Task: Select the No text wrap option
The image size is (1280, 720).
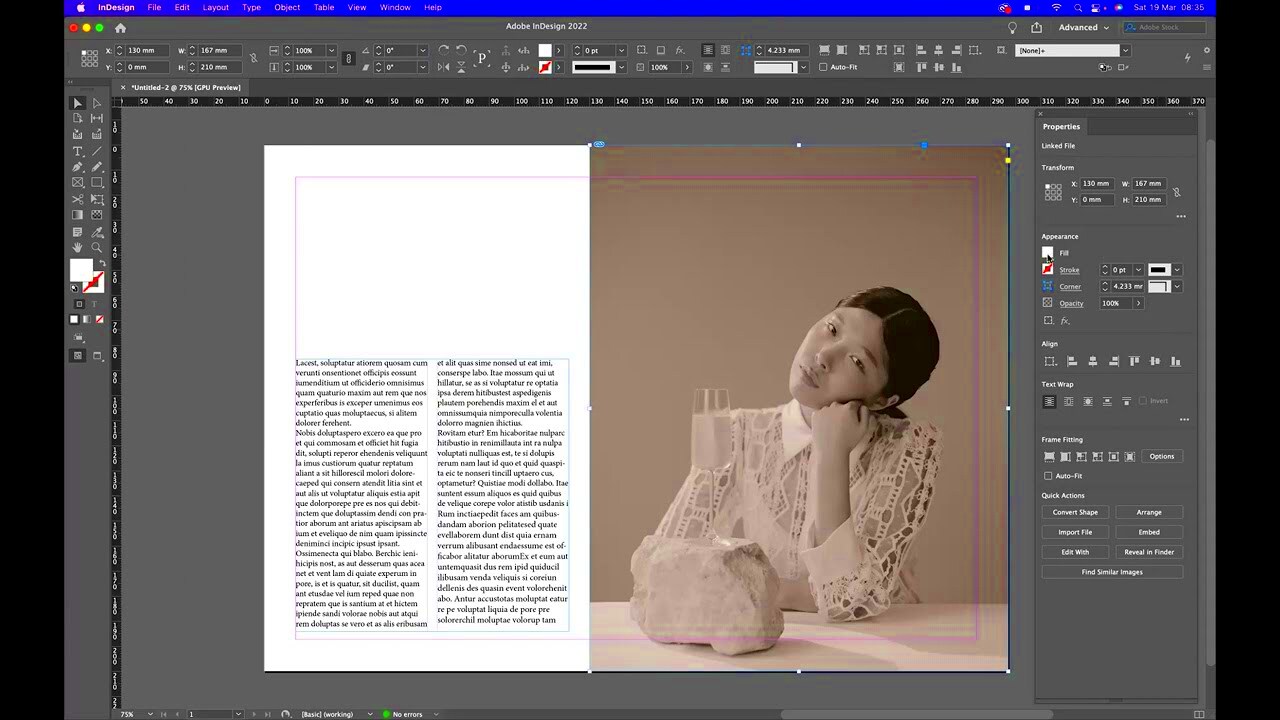Action: click(x=1049, y=401)
